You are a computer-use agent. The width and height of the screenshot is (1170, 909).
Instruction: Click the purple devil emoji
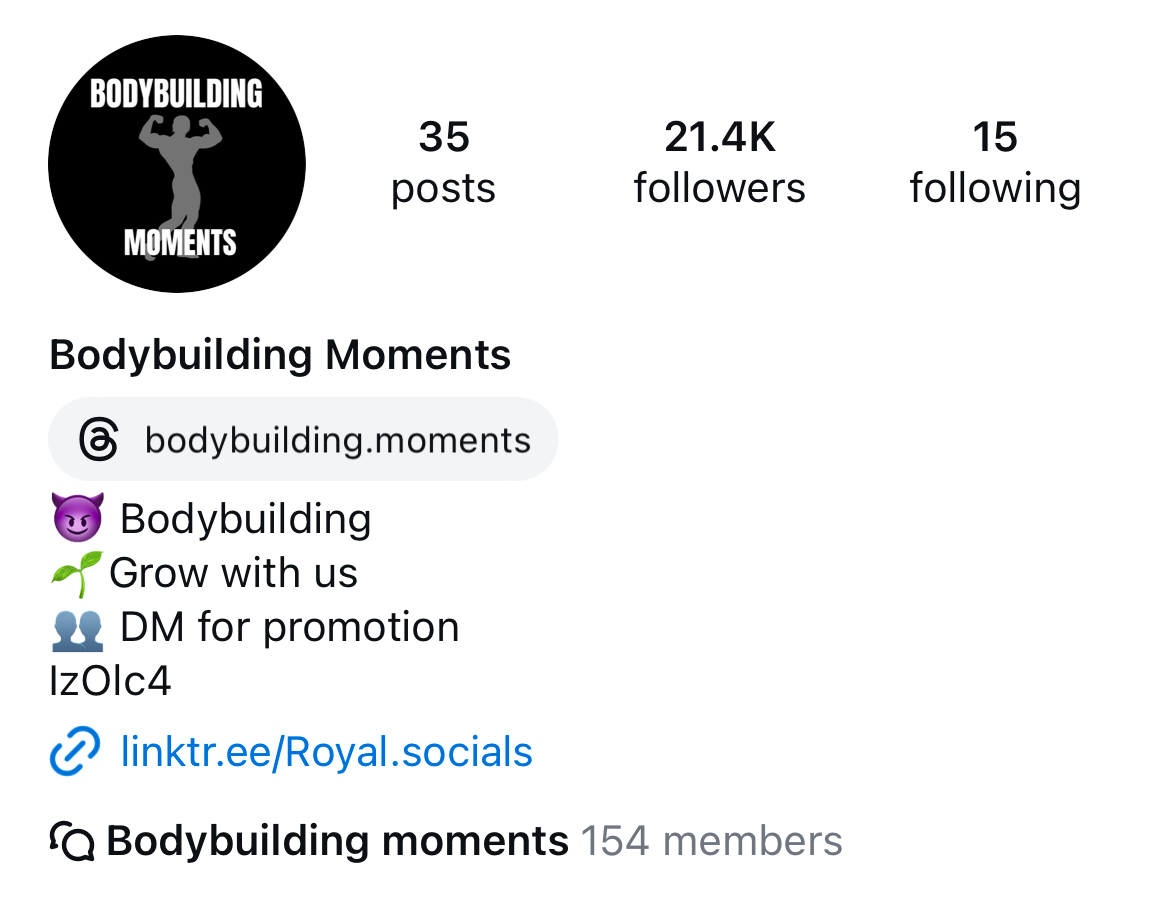(x=78, y=517)
